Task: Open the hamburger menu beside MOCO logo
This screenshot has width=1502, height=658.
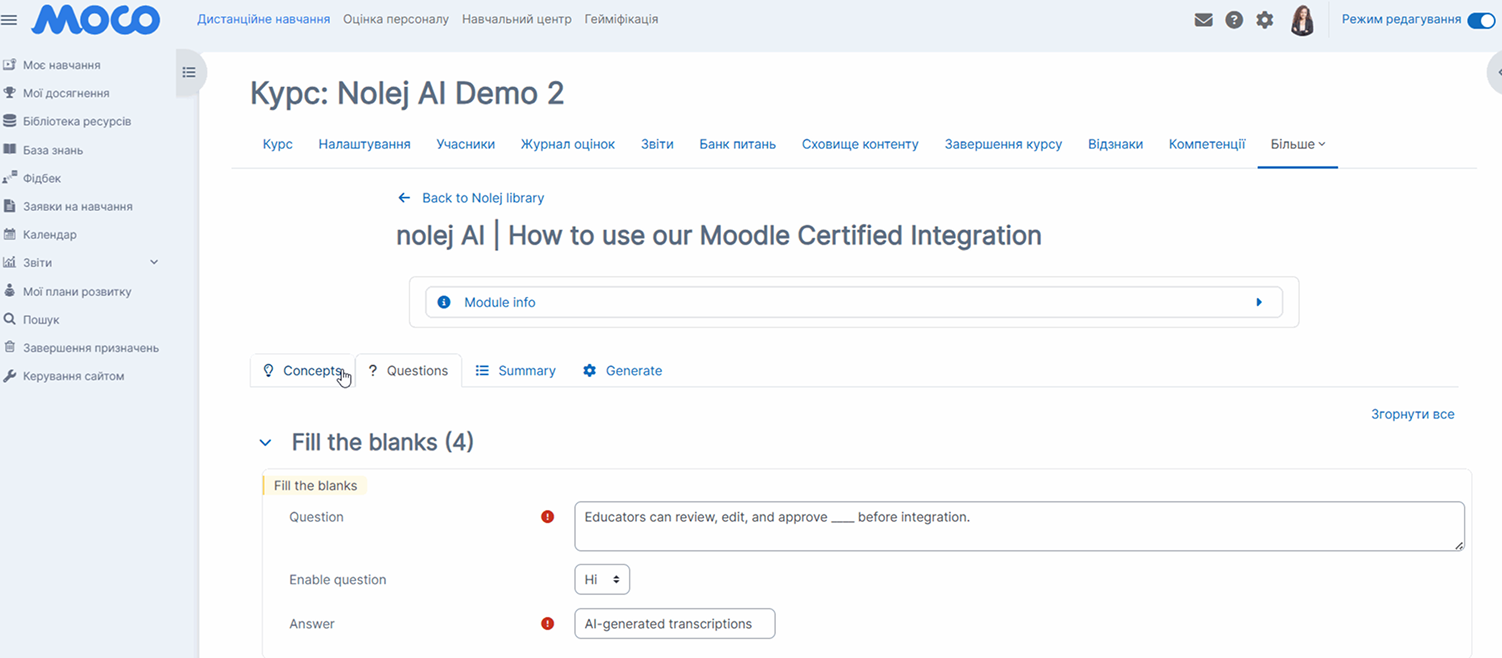Action: (x=9, y=20)
